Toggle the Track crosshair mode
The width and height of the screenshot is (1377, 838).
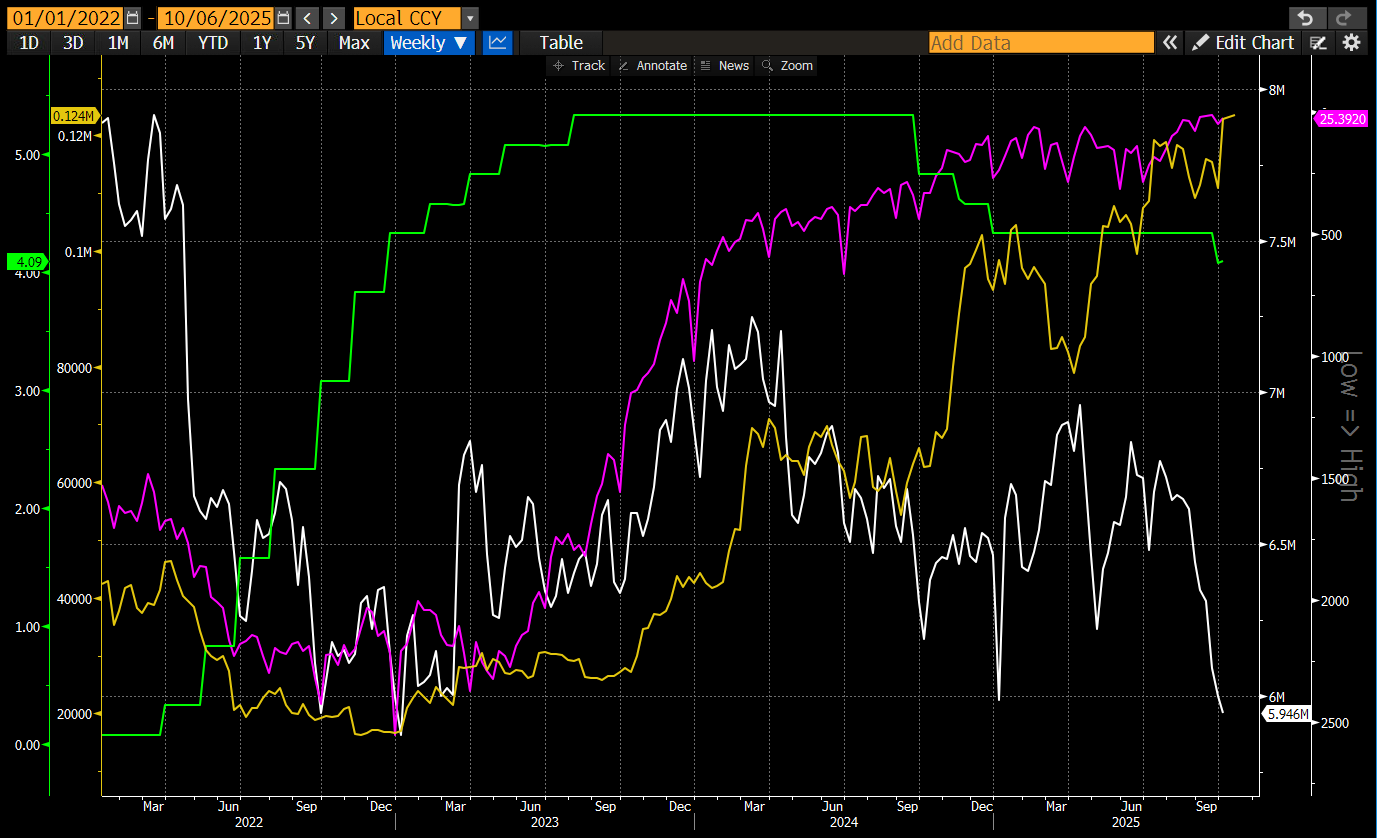578,65
